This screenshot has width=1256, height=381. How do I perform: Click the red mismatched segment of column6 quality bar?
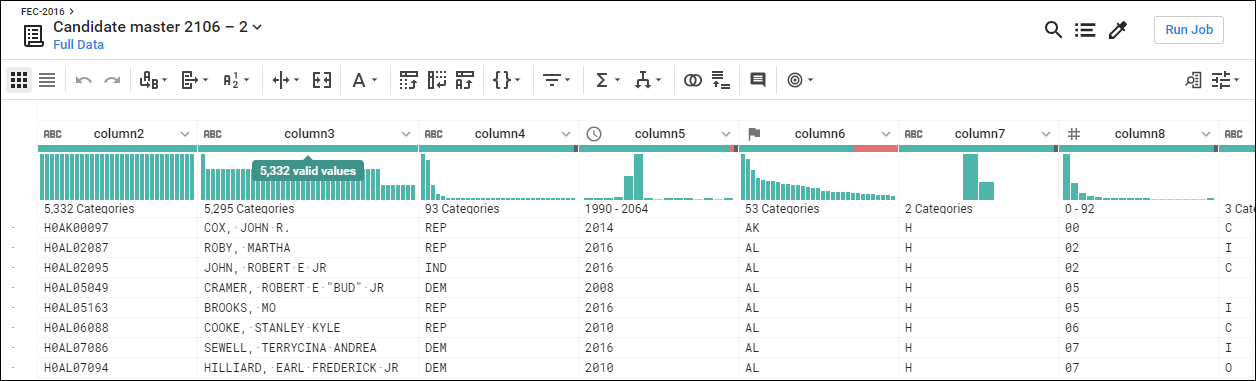click(875, 148)
